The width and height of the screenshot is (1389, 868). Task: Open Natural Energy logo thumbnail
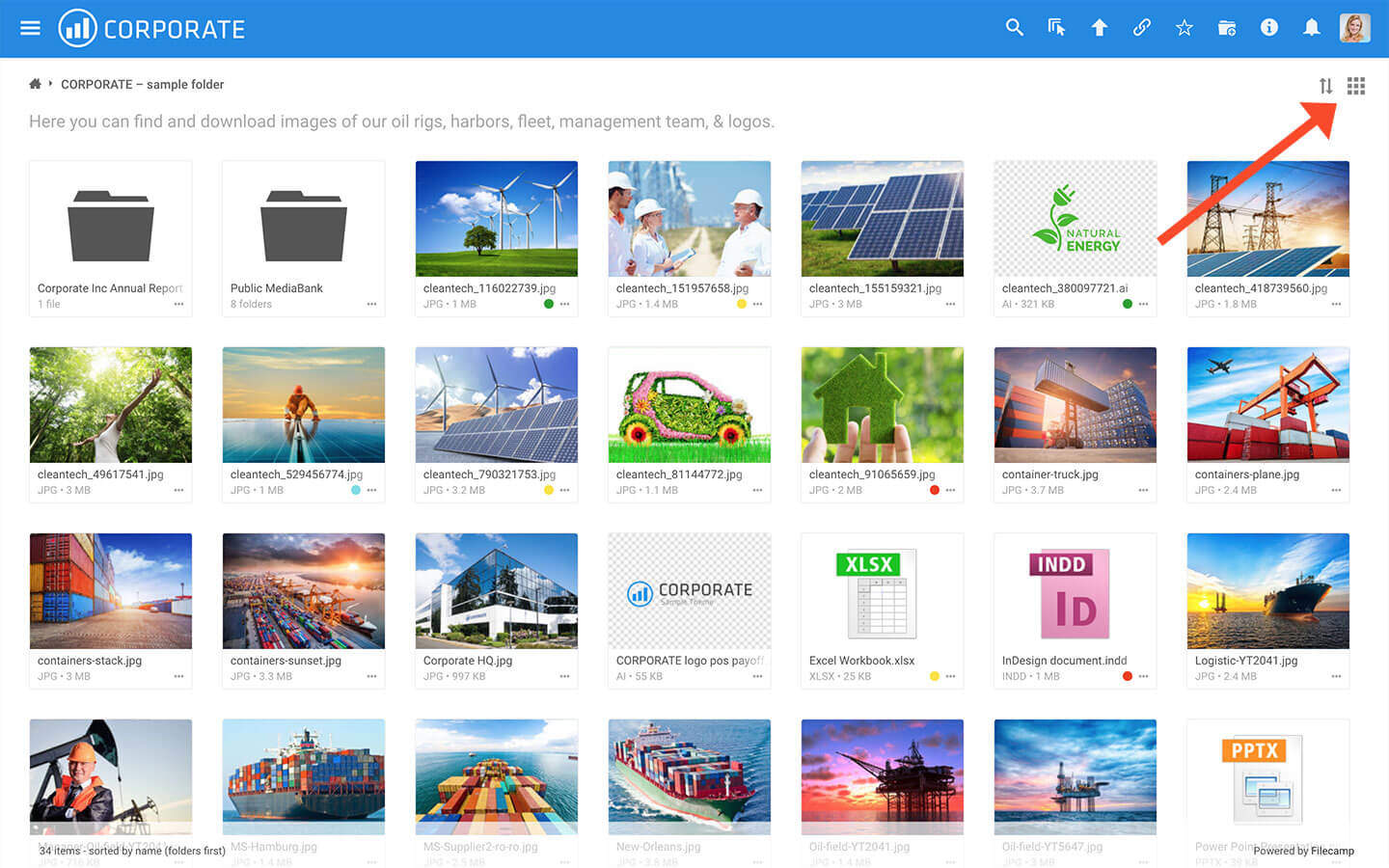1076,219
